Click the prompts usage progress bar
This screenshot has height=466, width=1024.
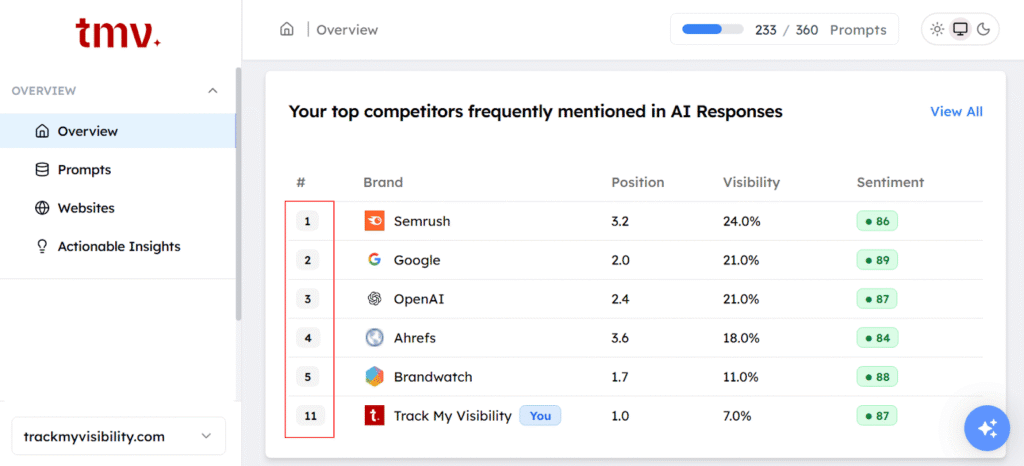(x=712, y=29)
